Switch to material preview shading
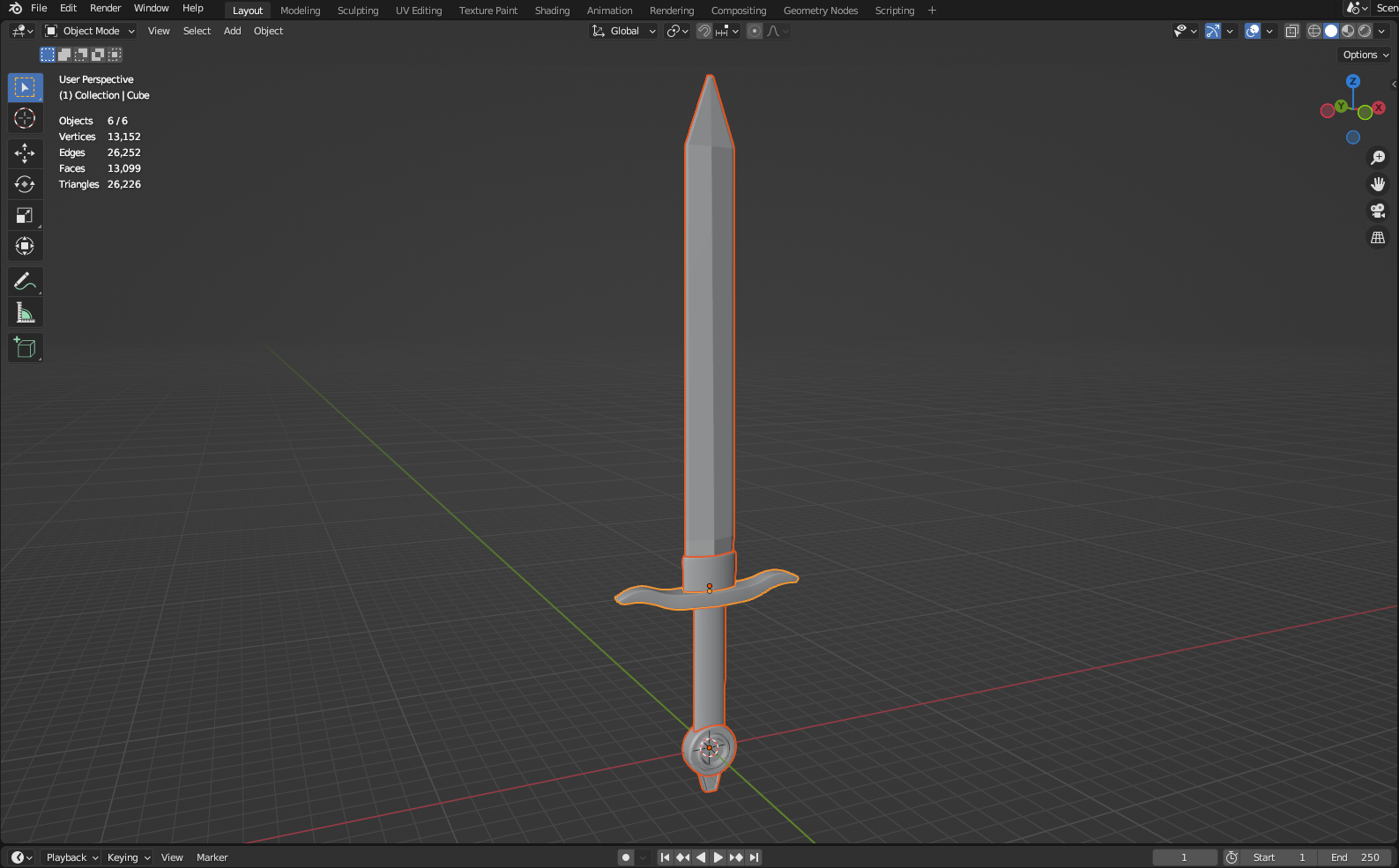The image size is (1399, 868). pyautogui.click(x=1348, y=31)
